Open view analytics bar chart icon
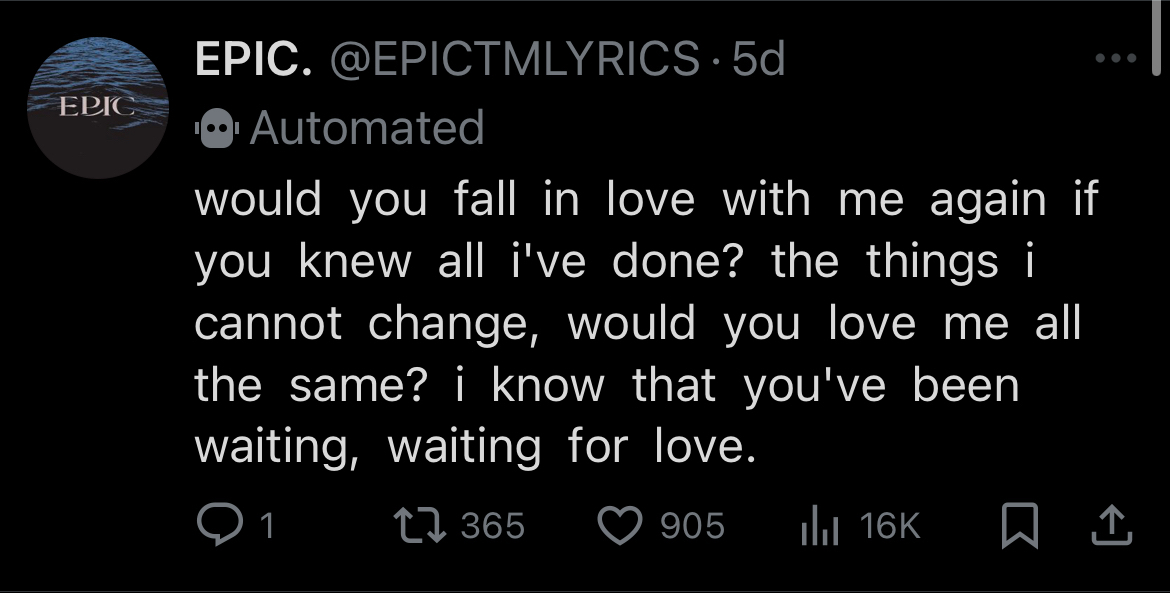 pyautogui.click(x=817, y=525)
